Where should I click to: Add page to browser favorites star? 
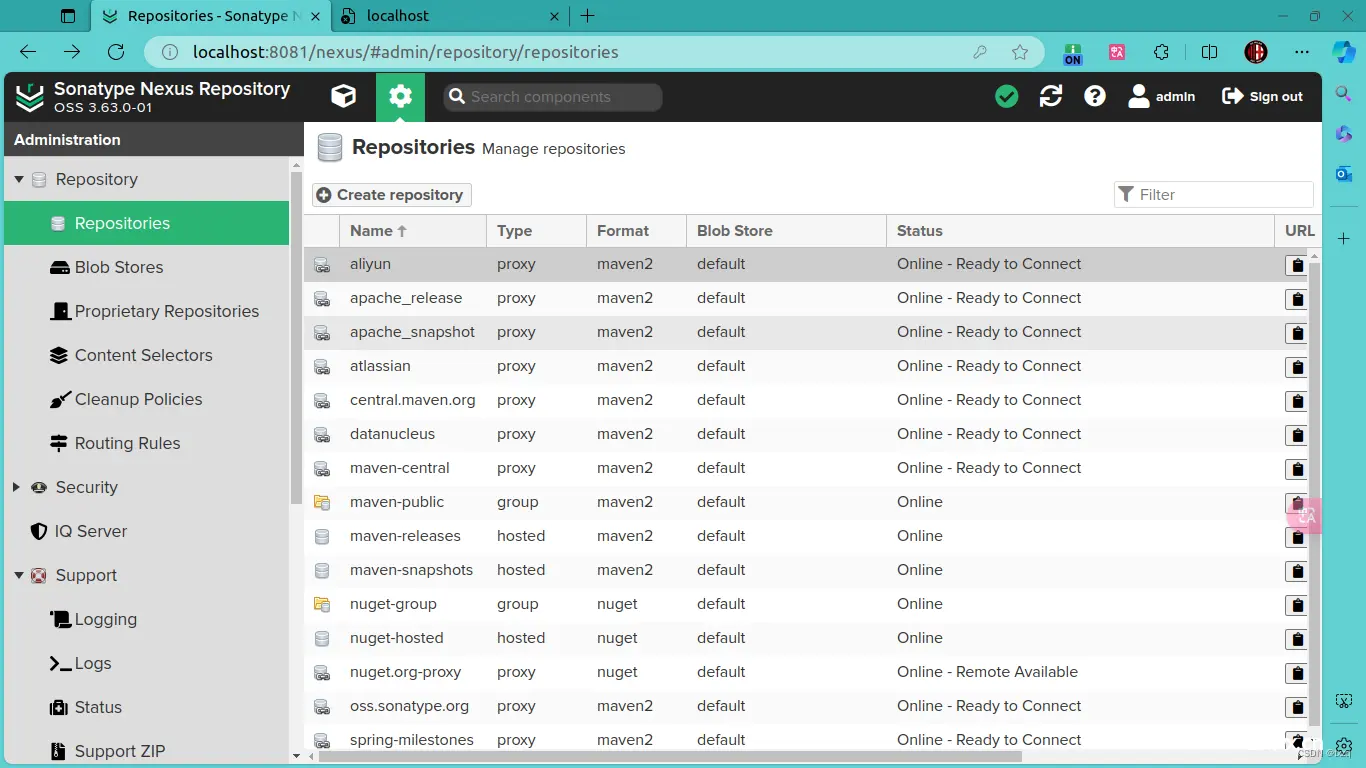[x=1020, y=52]
